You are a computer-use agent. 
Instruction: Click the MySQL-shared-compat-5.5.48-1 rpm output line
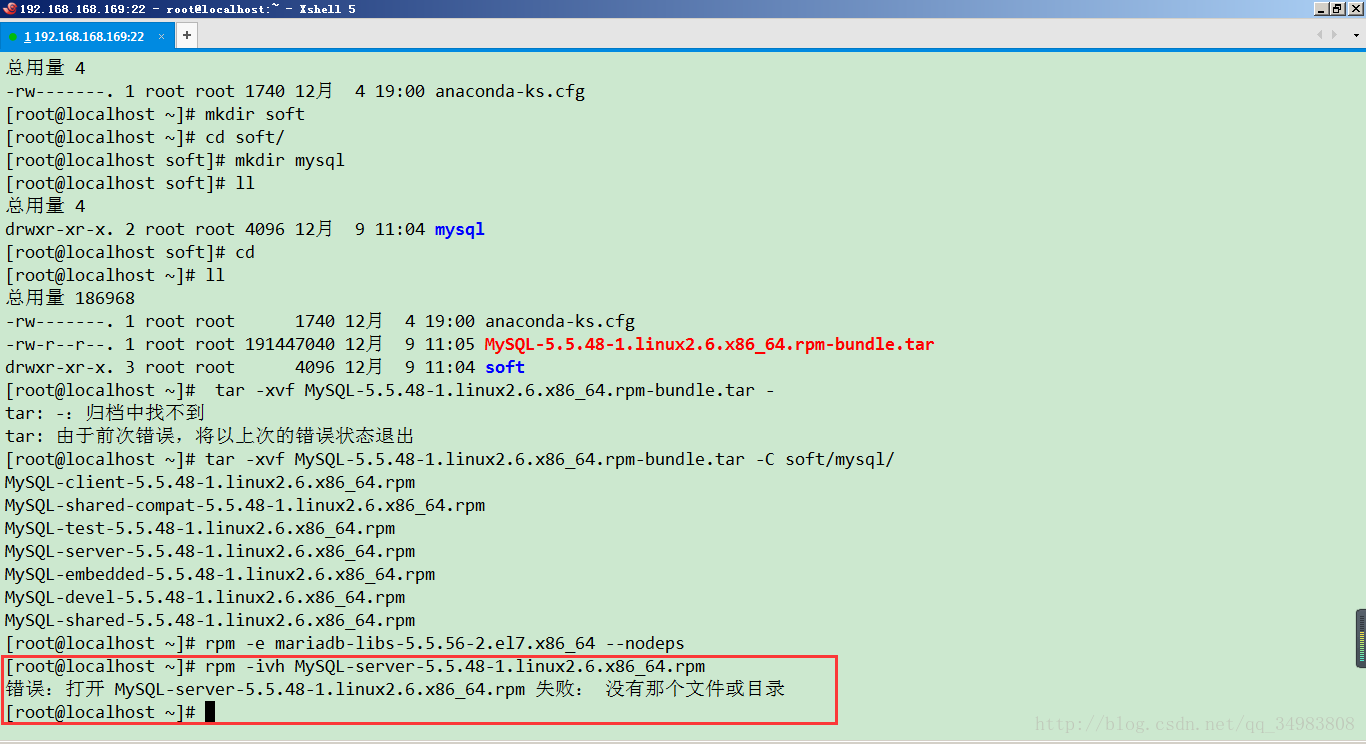244,505
